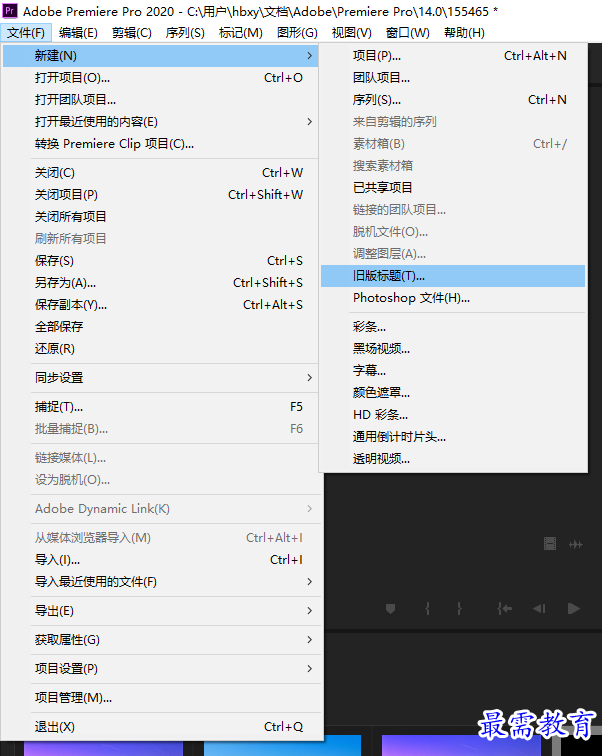Choose 关闭(C) menu entry
This screenshot has width=602, height=756.
(x=161, y=173)
